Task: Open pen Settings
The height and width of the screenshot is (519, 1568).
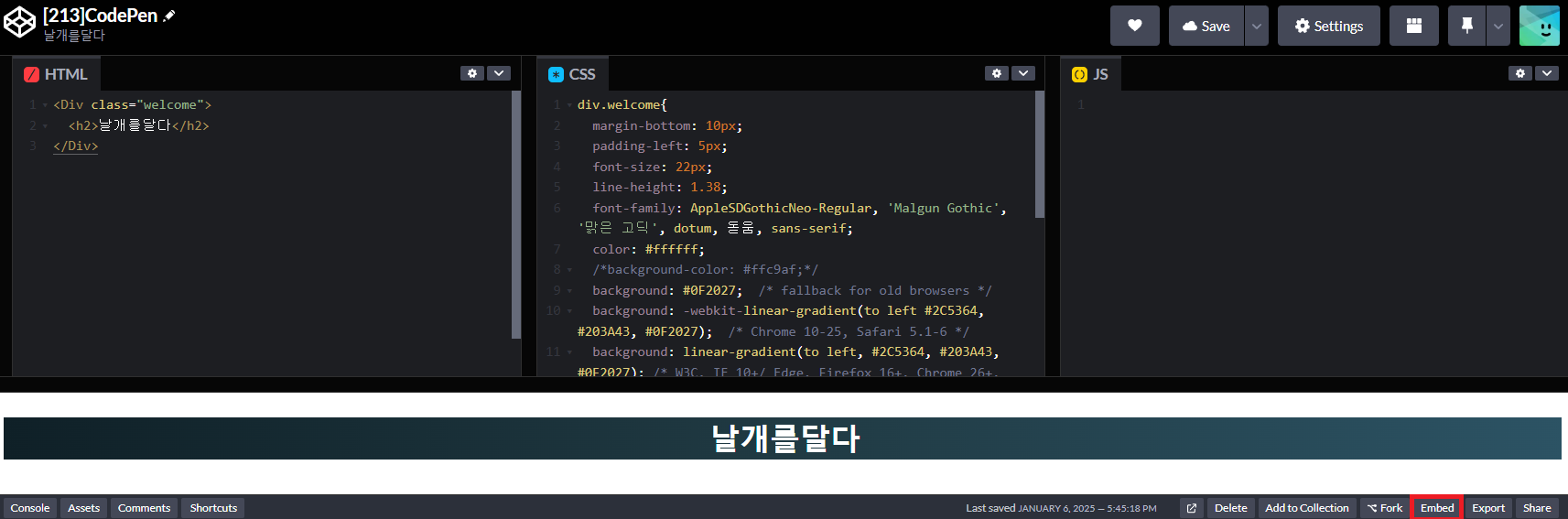Action: pyautogui.click(x=1329, y=26)
